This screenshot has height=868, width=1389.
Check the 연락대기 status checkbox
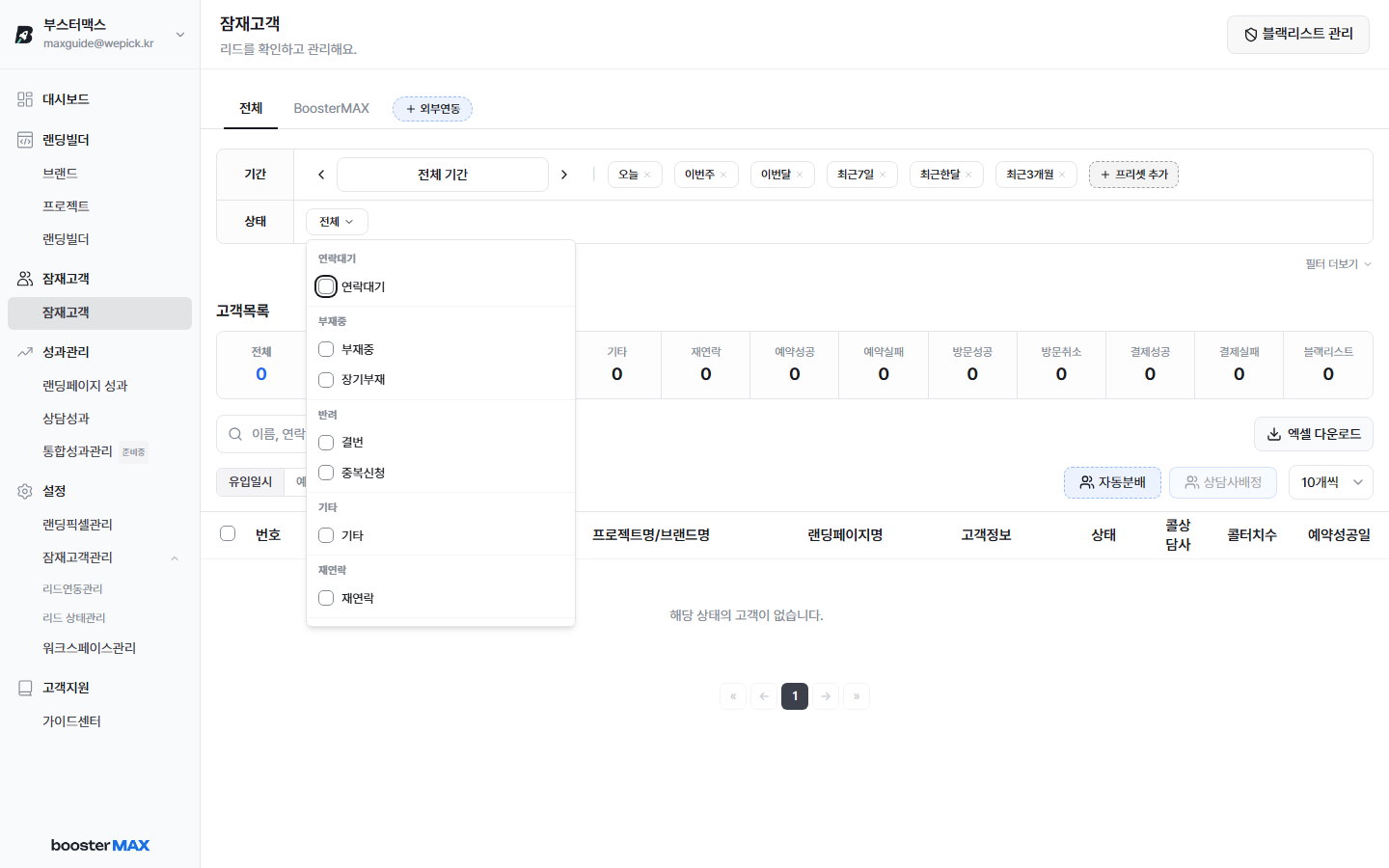(x=326, y=286)
